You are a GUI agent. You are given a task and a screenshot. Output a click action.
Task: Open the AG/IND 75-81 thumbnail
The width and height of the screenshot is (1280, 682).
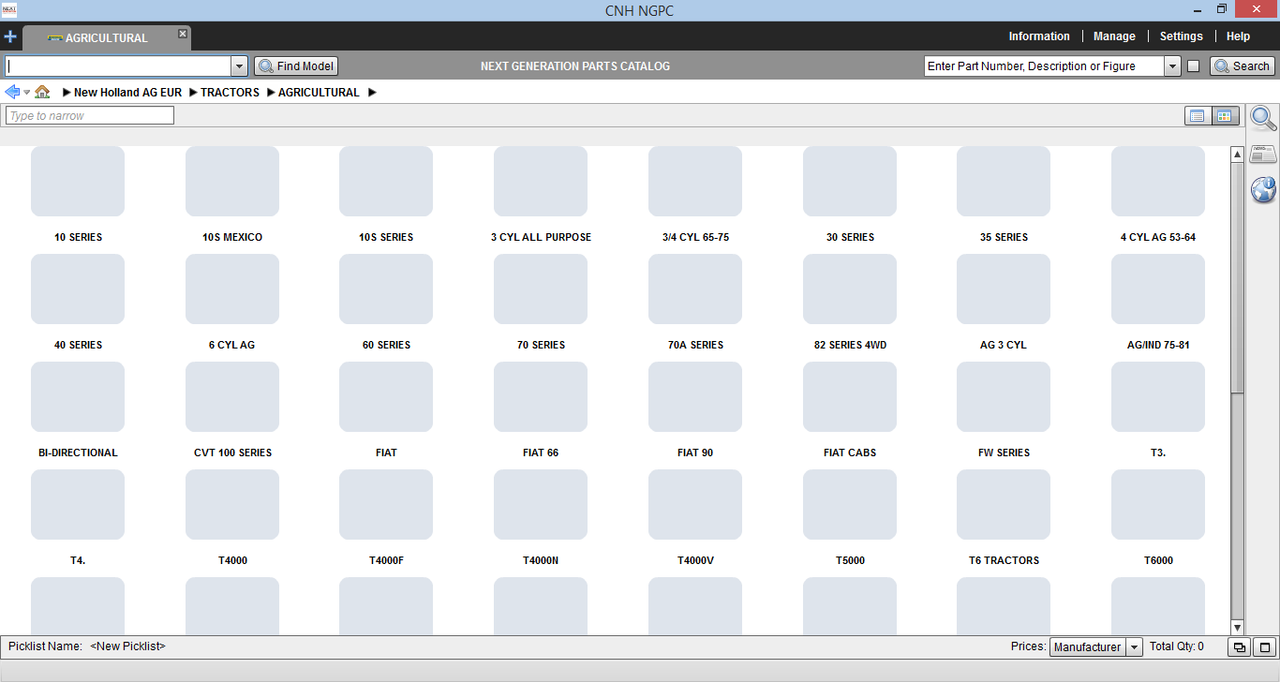tap(1158, 289)
